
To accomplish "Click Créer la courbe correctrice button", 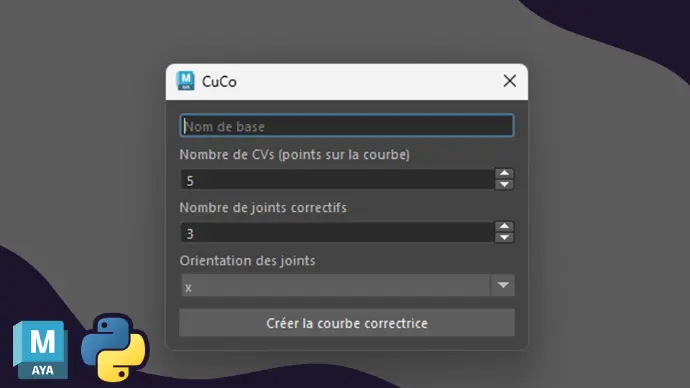I will click(x=347, y=323).
